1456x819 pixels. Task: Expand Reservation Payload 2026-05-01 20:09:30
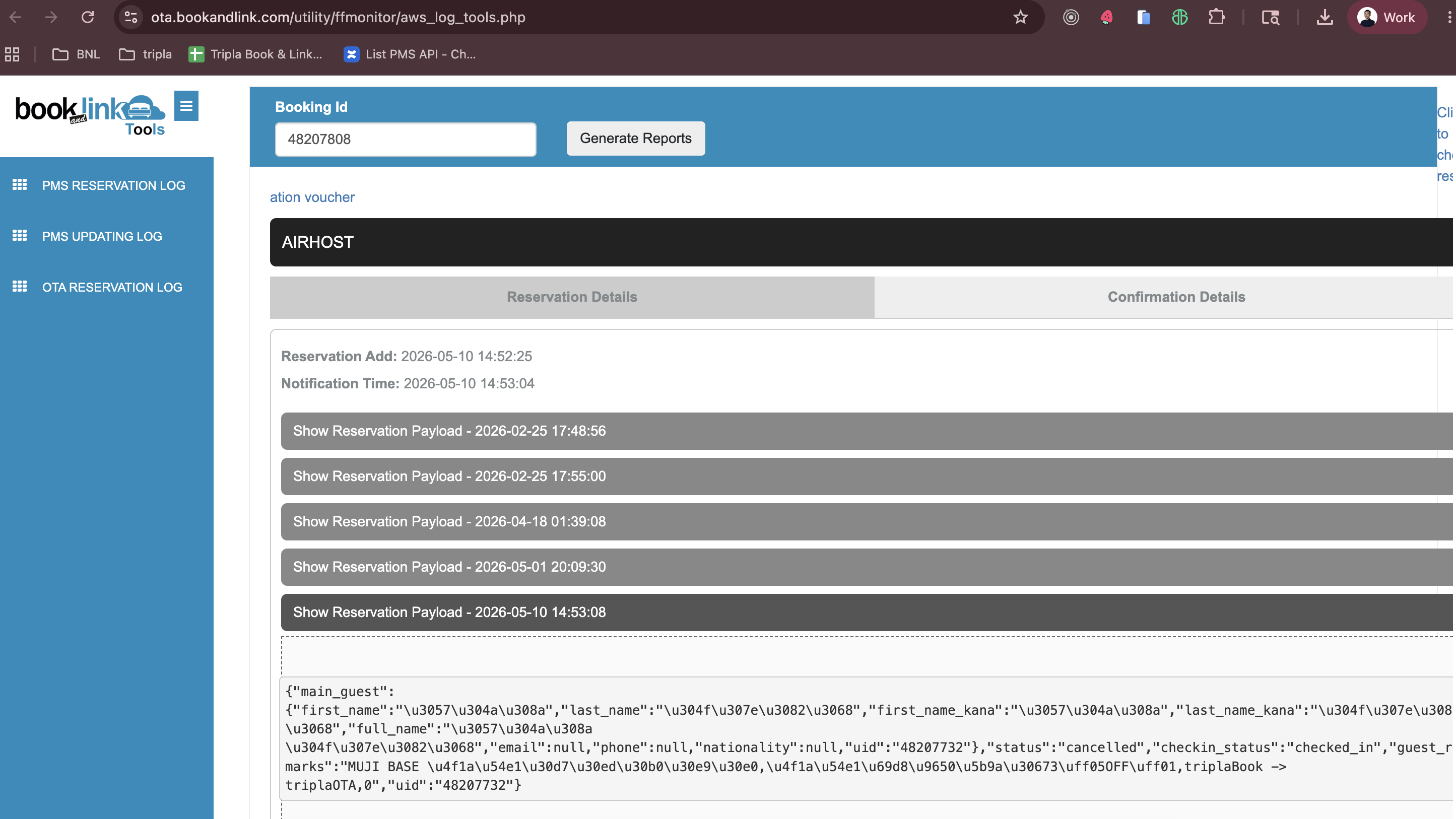coord(867,566)
